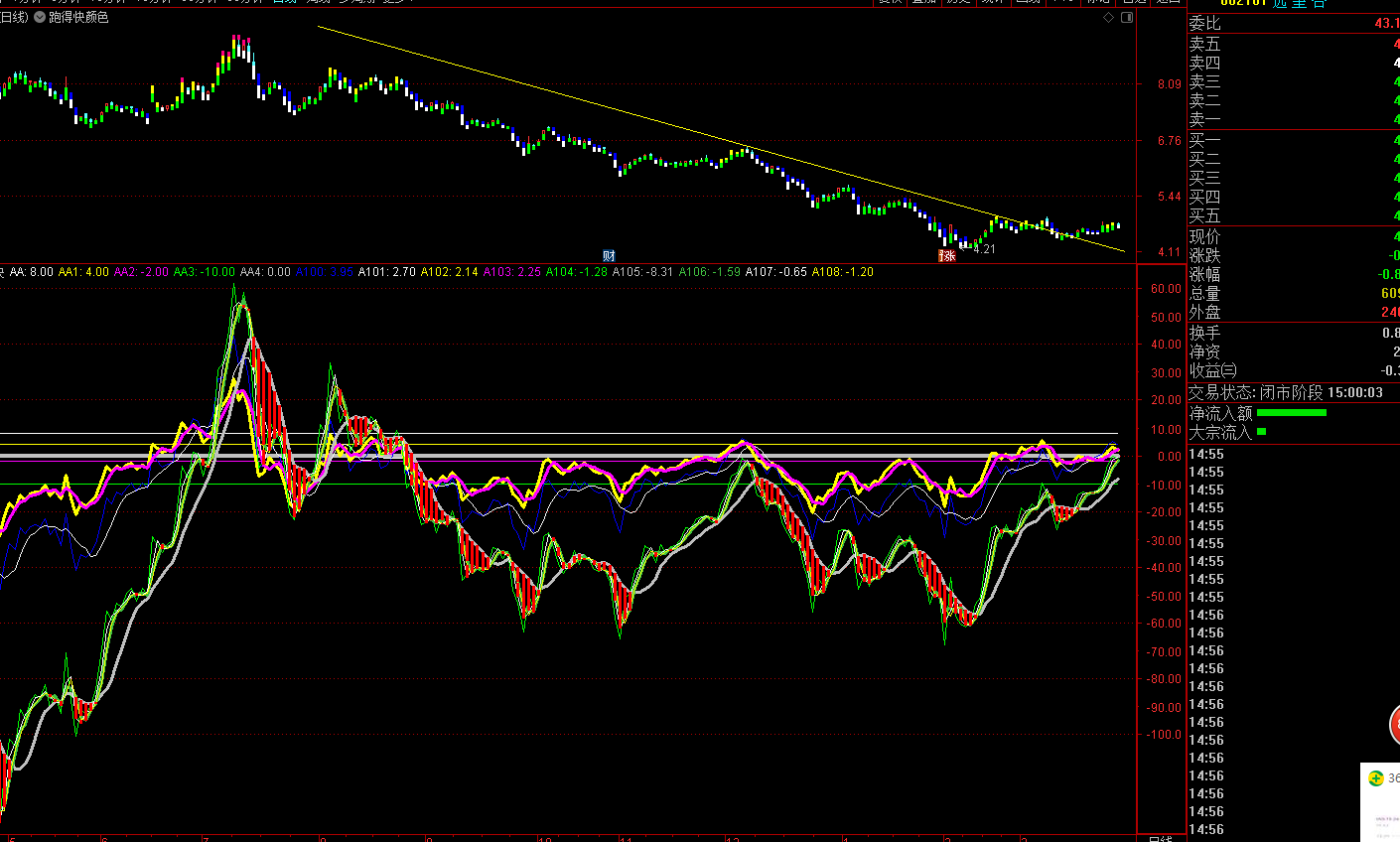Select the 卖五 order row

point(1294,44)
